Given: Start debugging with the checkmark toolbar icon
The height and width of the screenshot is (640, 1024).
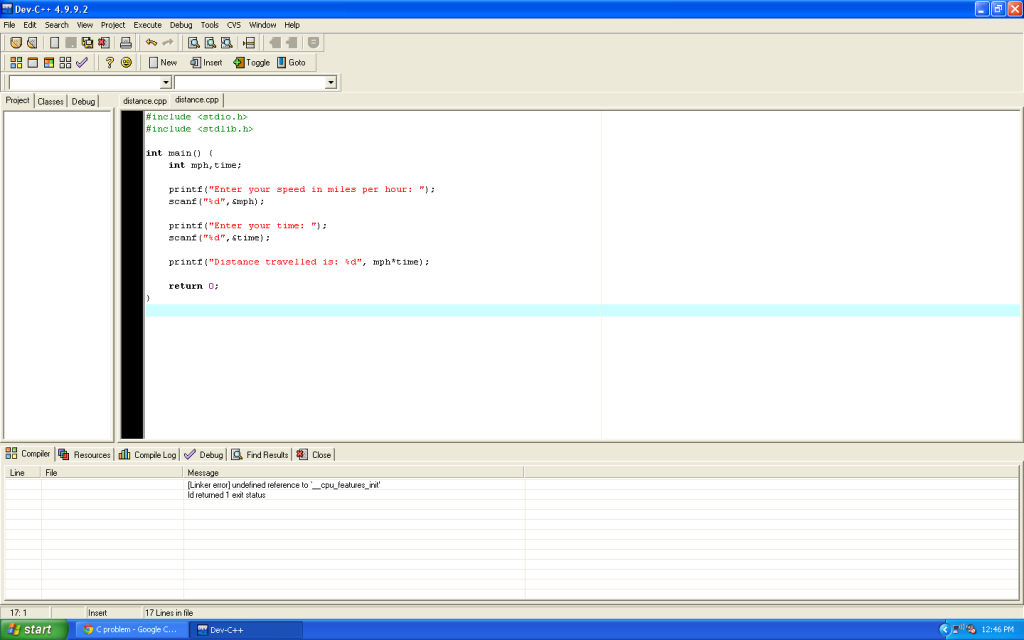Looking at the screenshot, I should tap(82, 62).
